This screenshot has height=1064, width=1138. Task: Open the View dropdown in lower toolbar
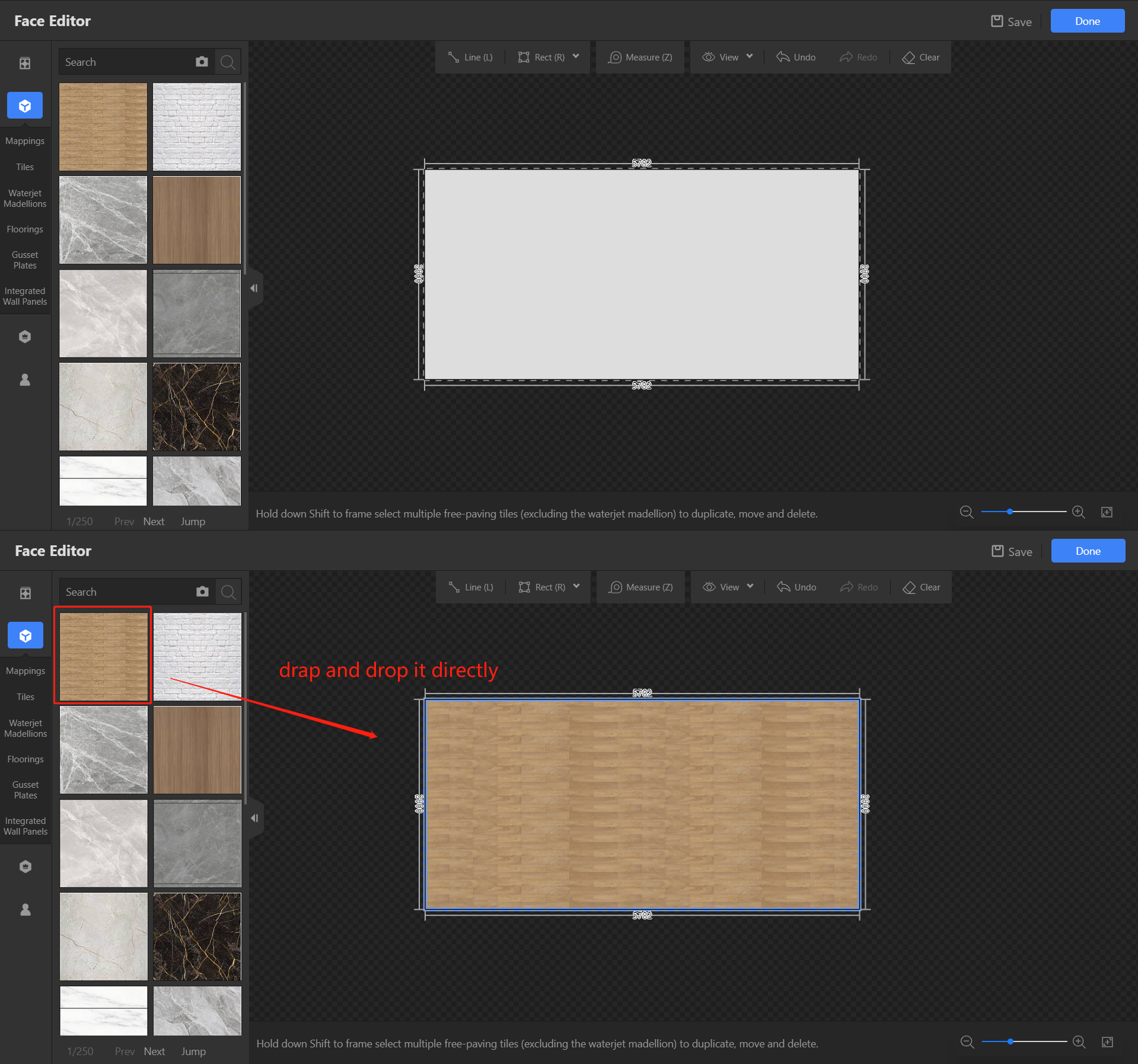click(x=728, y=587)
